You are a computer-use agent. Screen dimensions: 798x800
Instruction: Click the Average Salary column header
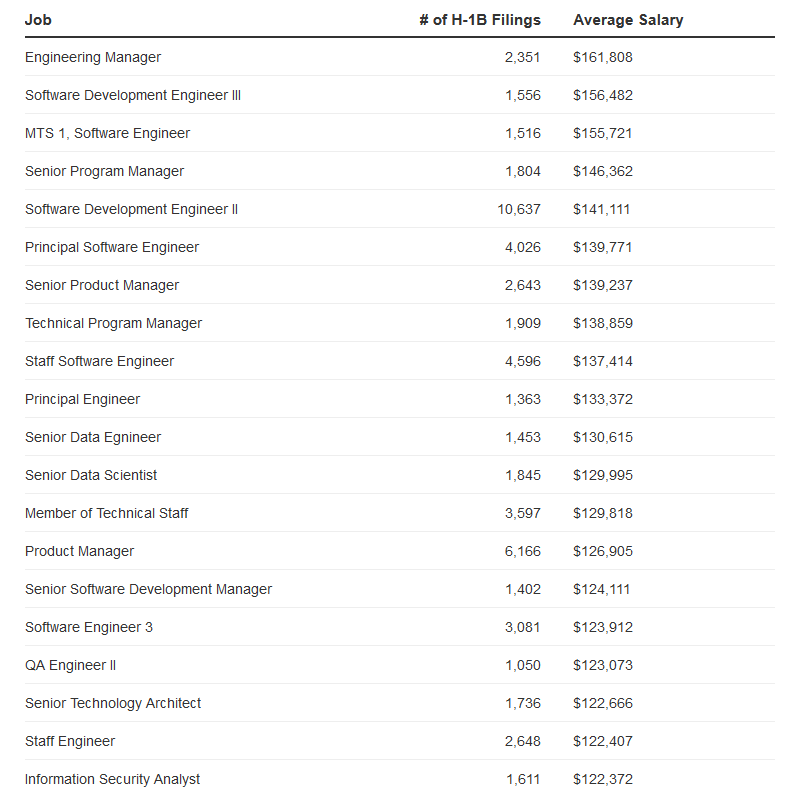[628, 20]
